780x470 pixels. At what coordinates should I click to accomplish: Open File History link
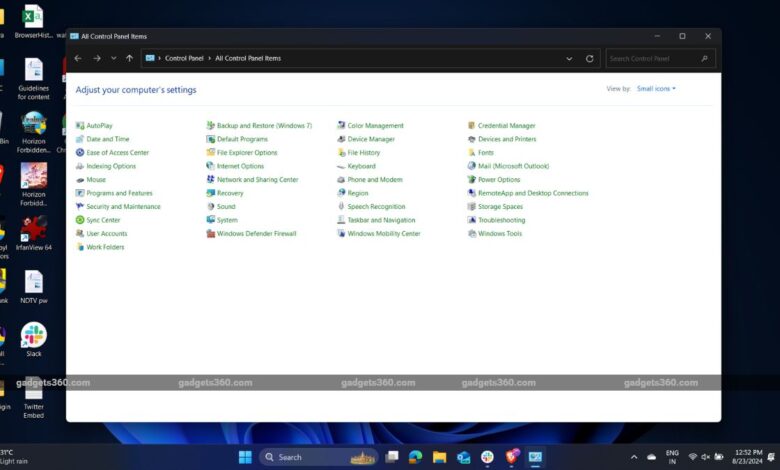pyautogui.click(x=364, y=153)
